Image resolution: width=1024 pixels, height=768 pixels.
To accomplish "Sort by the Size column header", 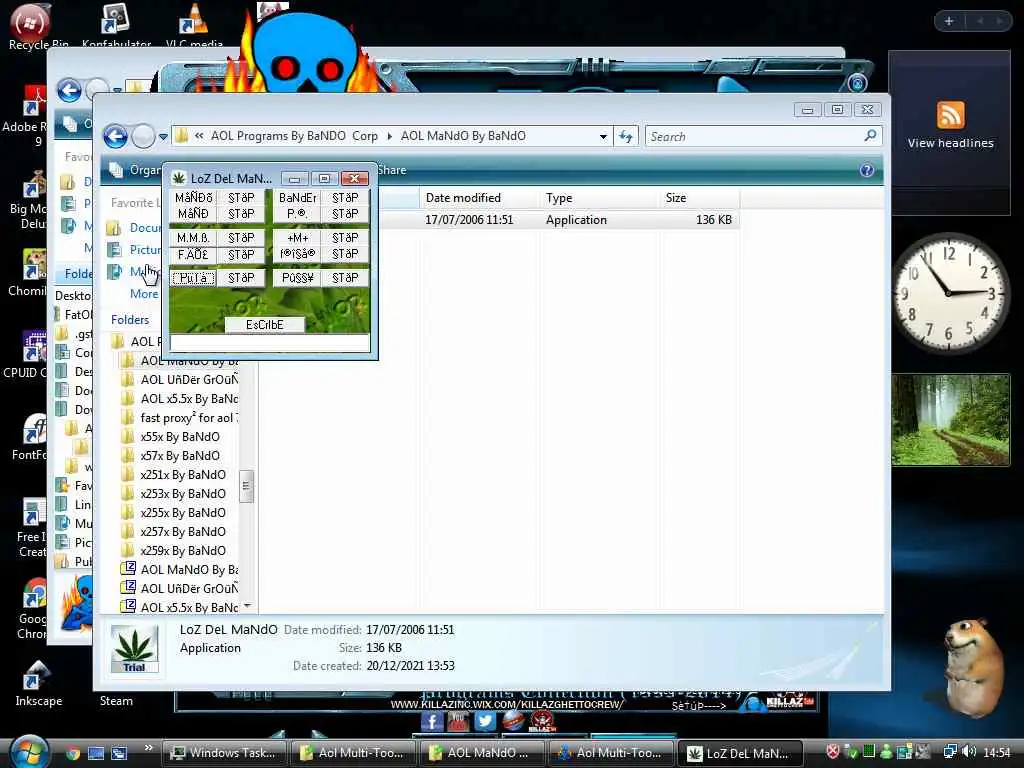I will 699,198.
